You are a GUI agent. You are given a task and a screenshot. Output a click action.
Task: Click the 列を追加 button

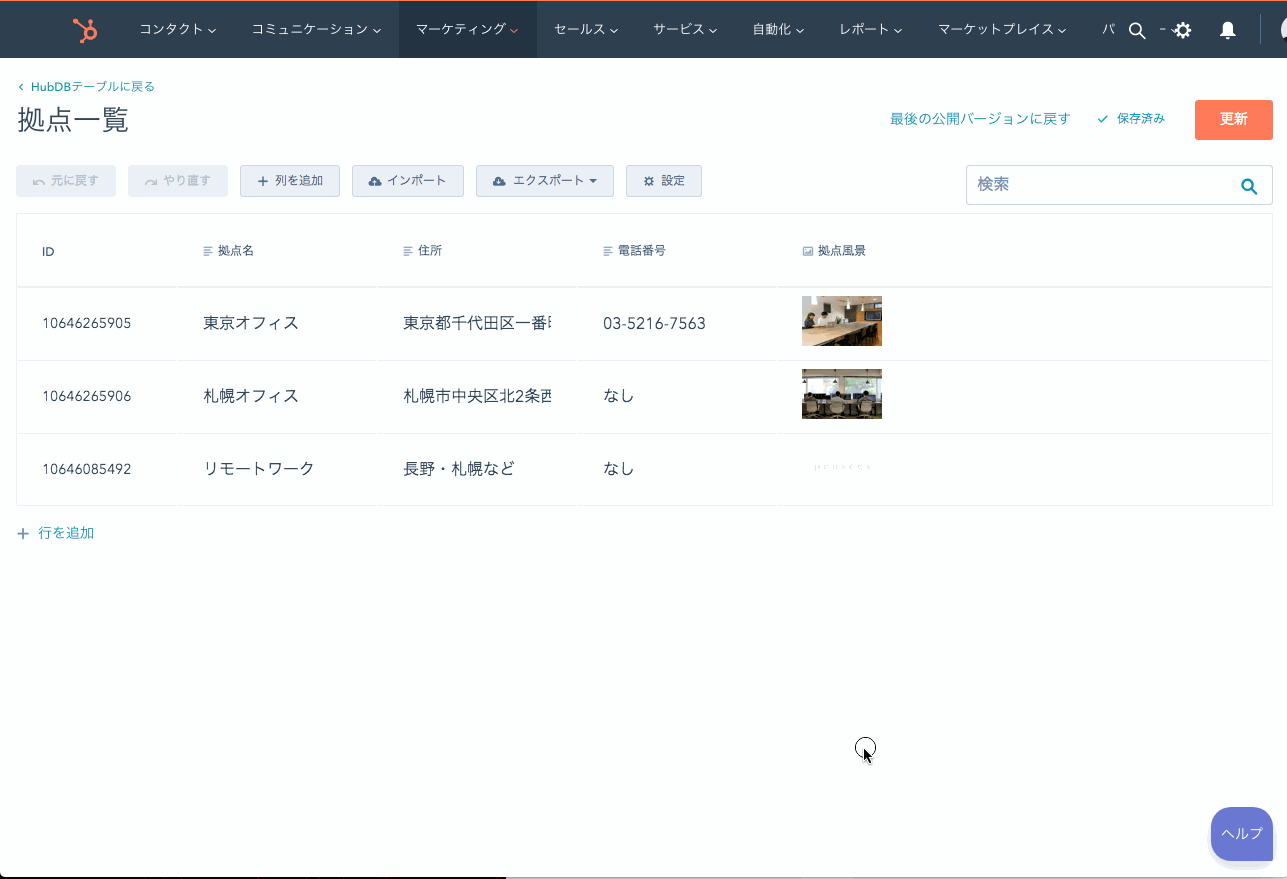point(290,181)
